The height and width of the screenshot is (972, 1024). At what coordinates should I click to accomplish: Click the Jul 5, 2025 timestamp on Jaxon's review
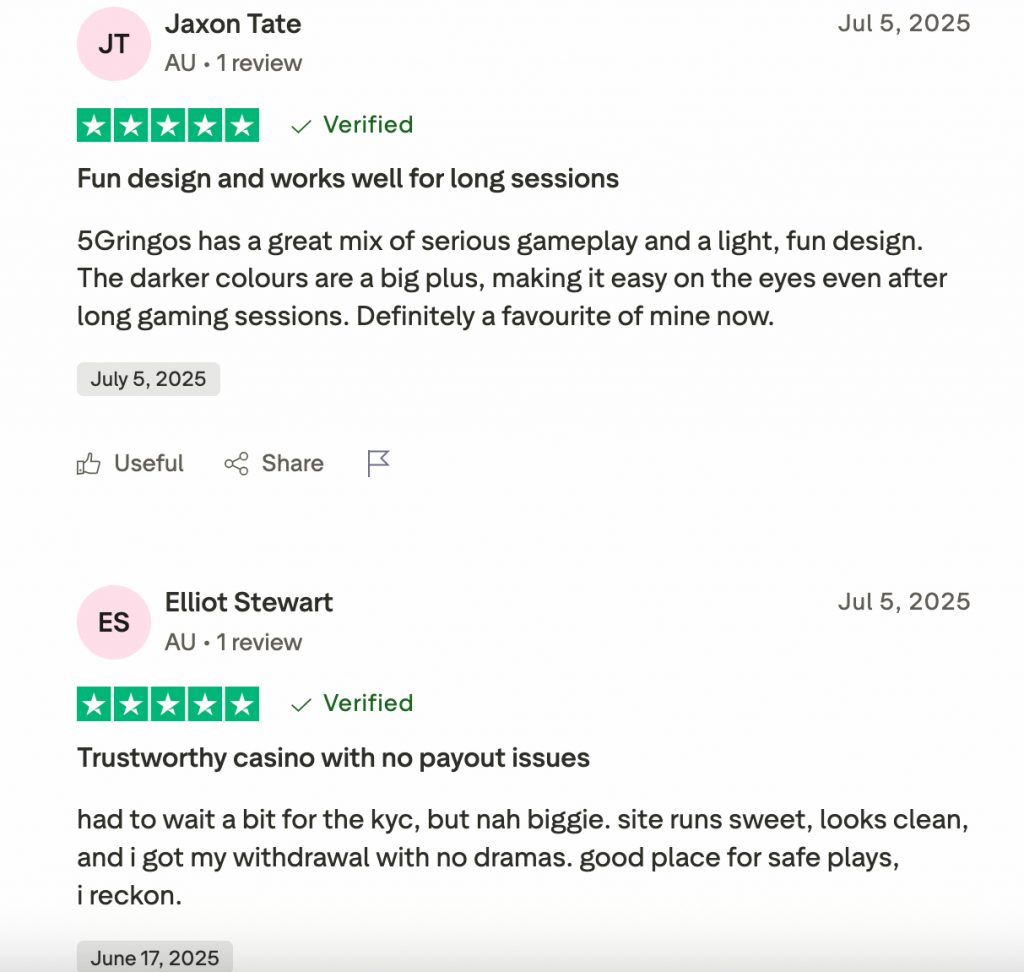point(904,24)
